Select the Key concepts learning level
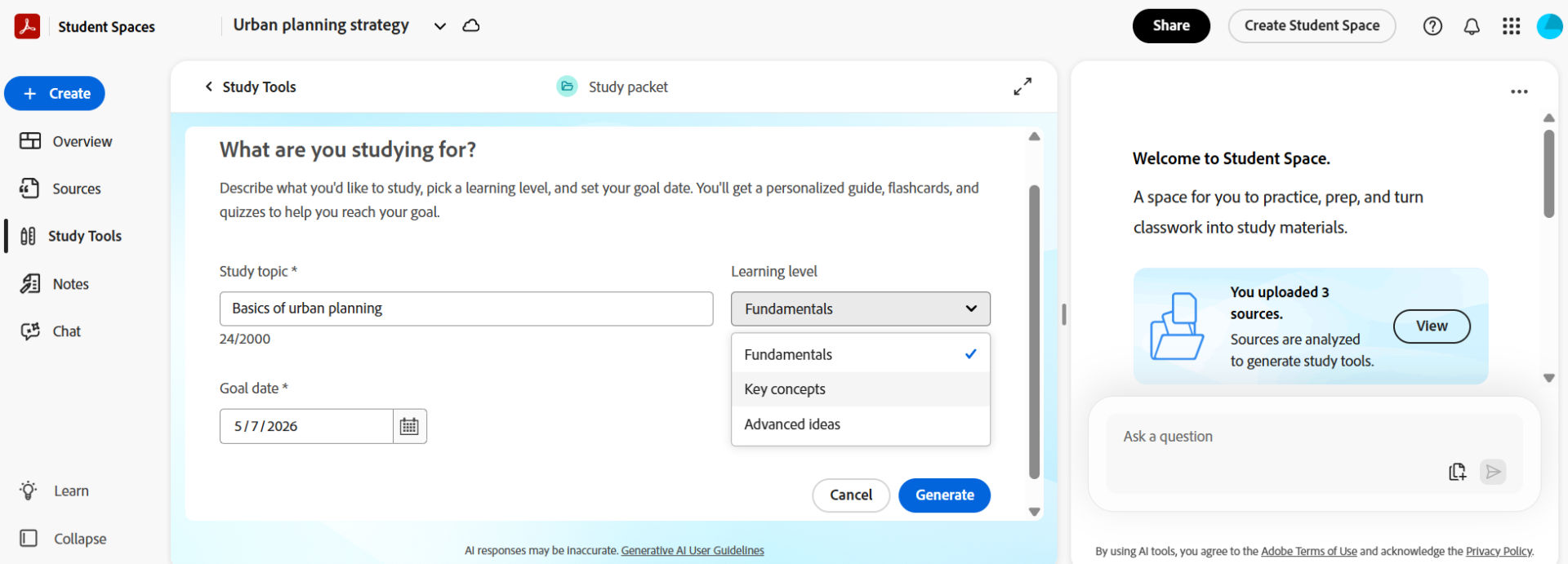 [x=784, y=389]
